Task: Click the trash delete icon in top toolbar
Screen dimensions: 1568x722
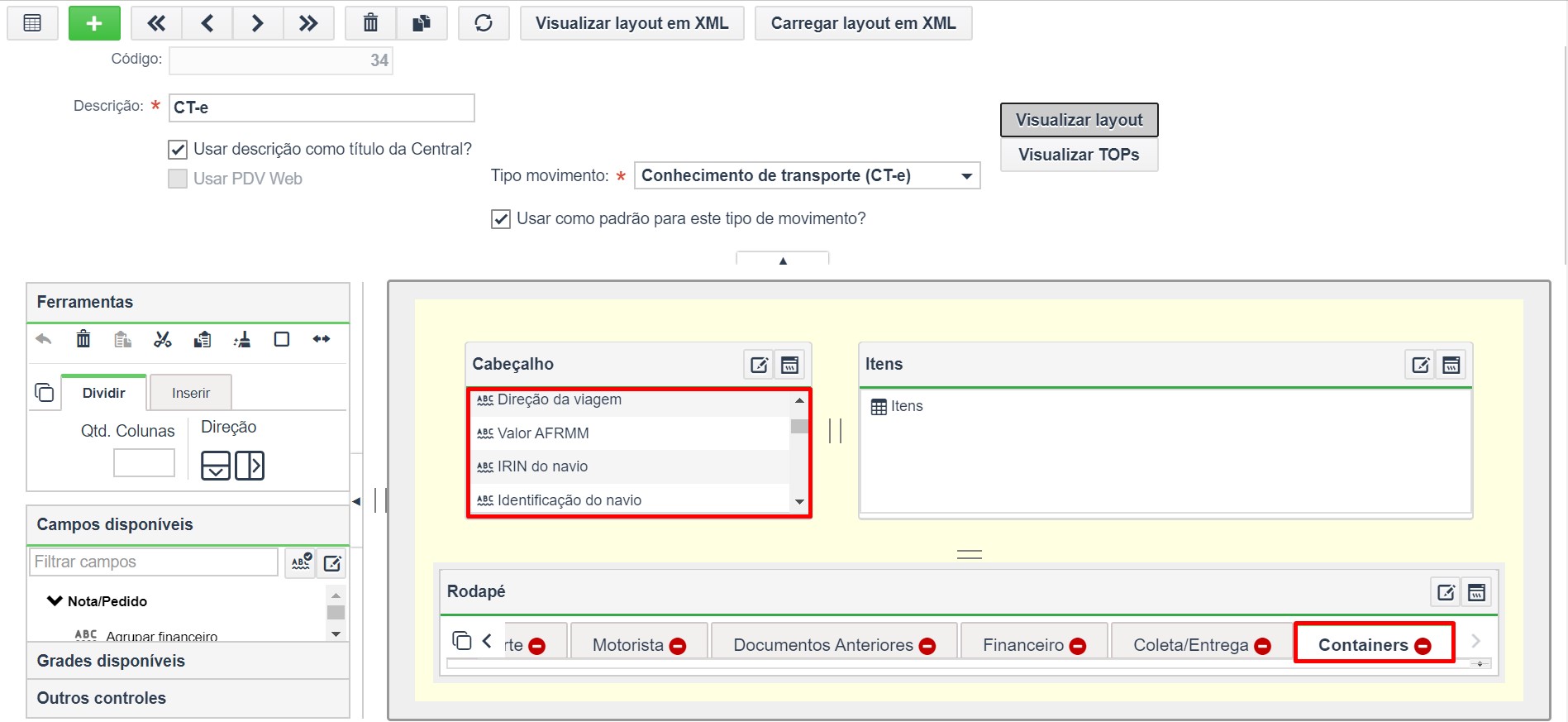Action: tap(371, 23)
